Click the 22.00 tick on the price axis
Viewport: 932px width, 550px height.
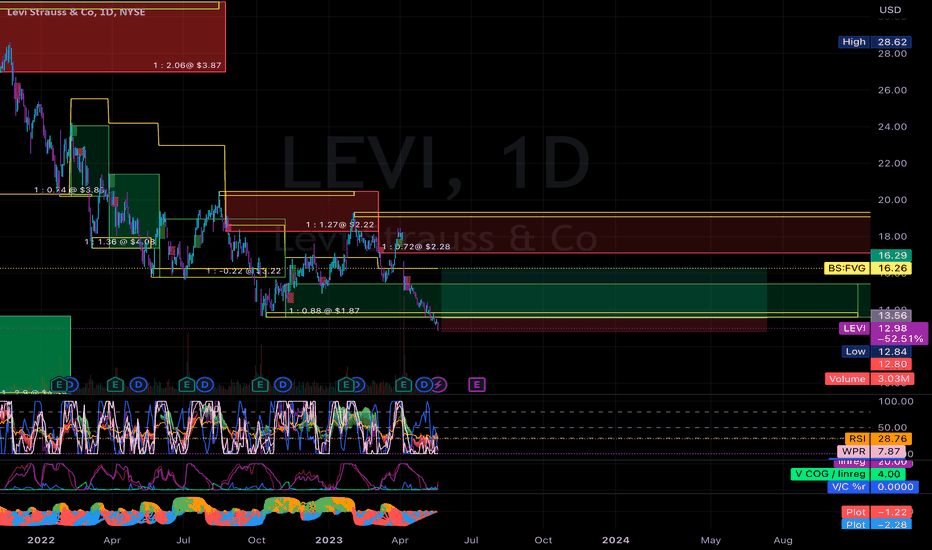[892, 163]
